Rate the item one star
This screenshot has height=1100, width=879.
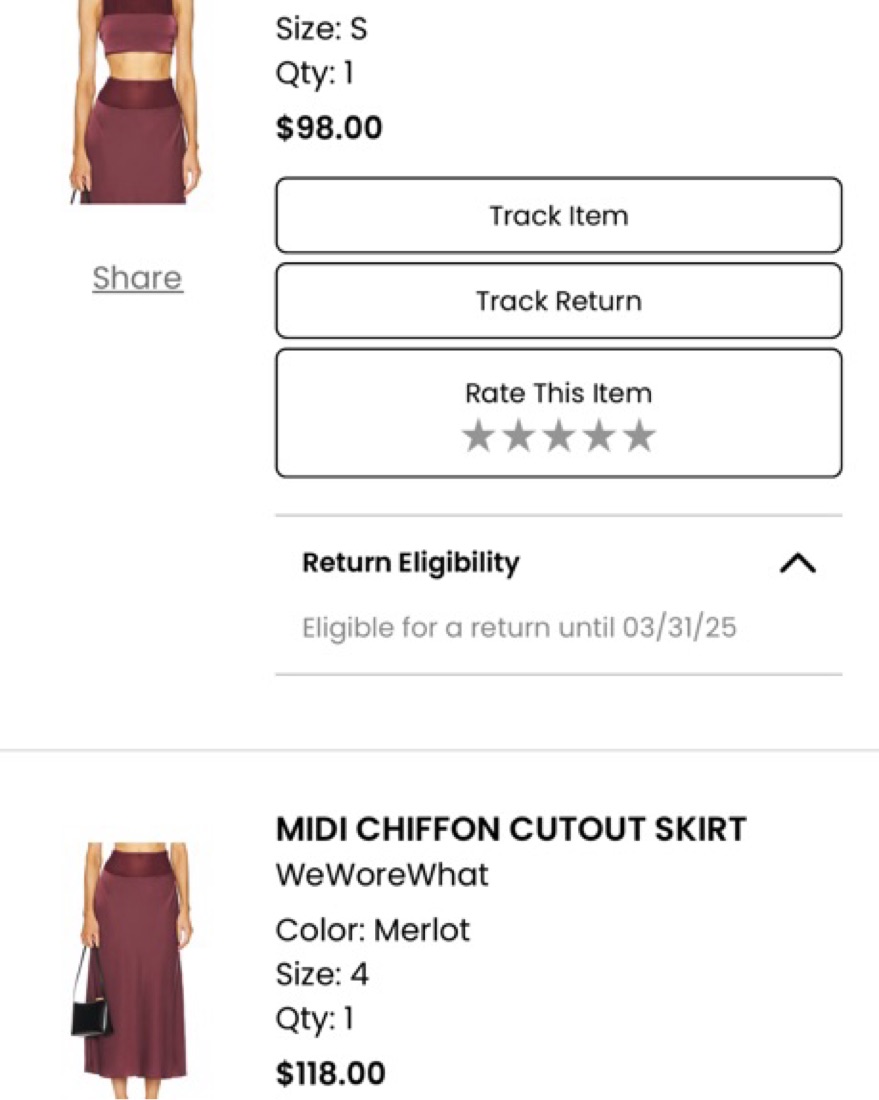[478, 437]
